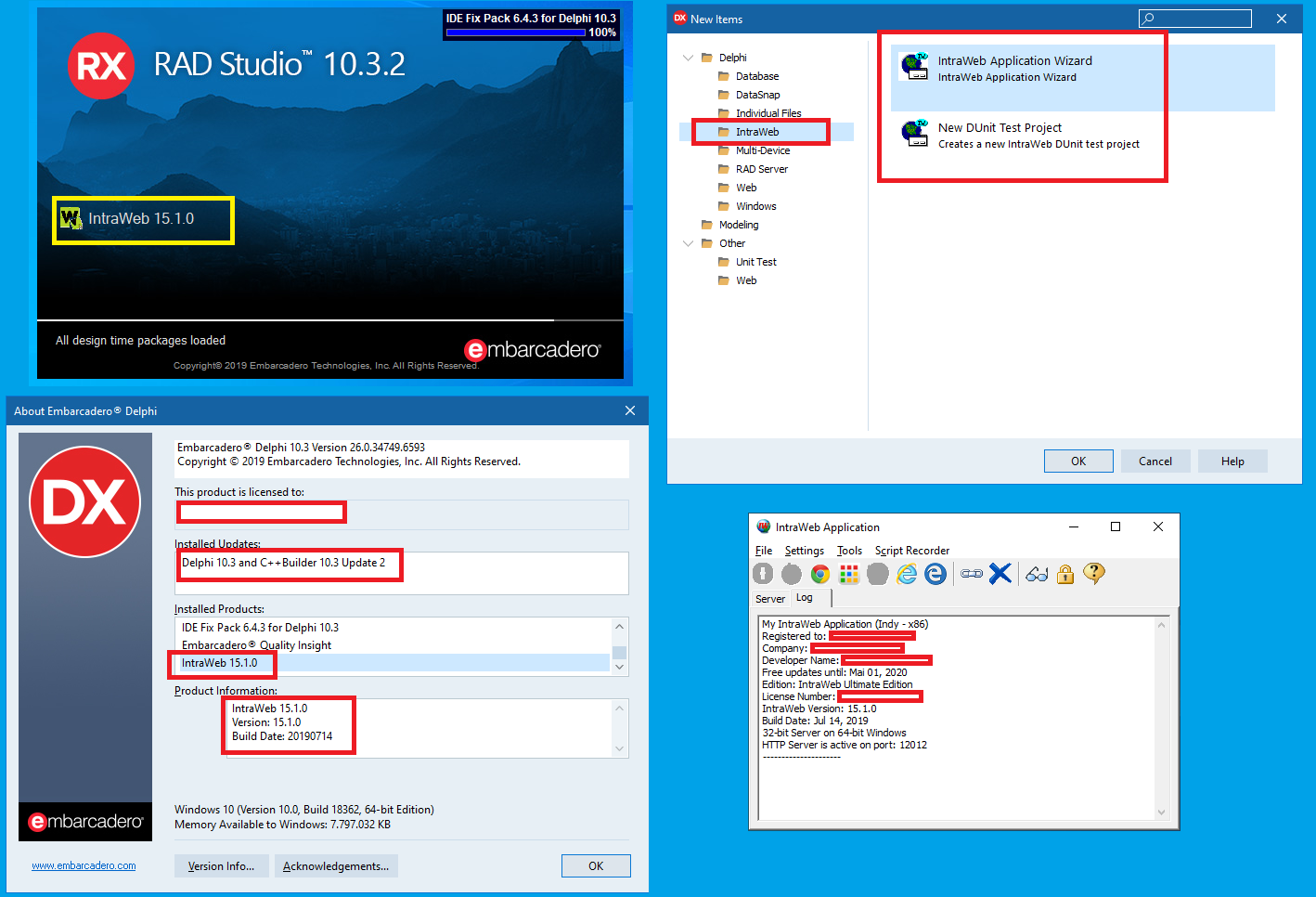This screenshot has height=897, width=1316.
Task: Select Windows folder in tree
Action: pos(755,206)
